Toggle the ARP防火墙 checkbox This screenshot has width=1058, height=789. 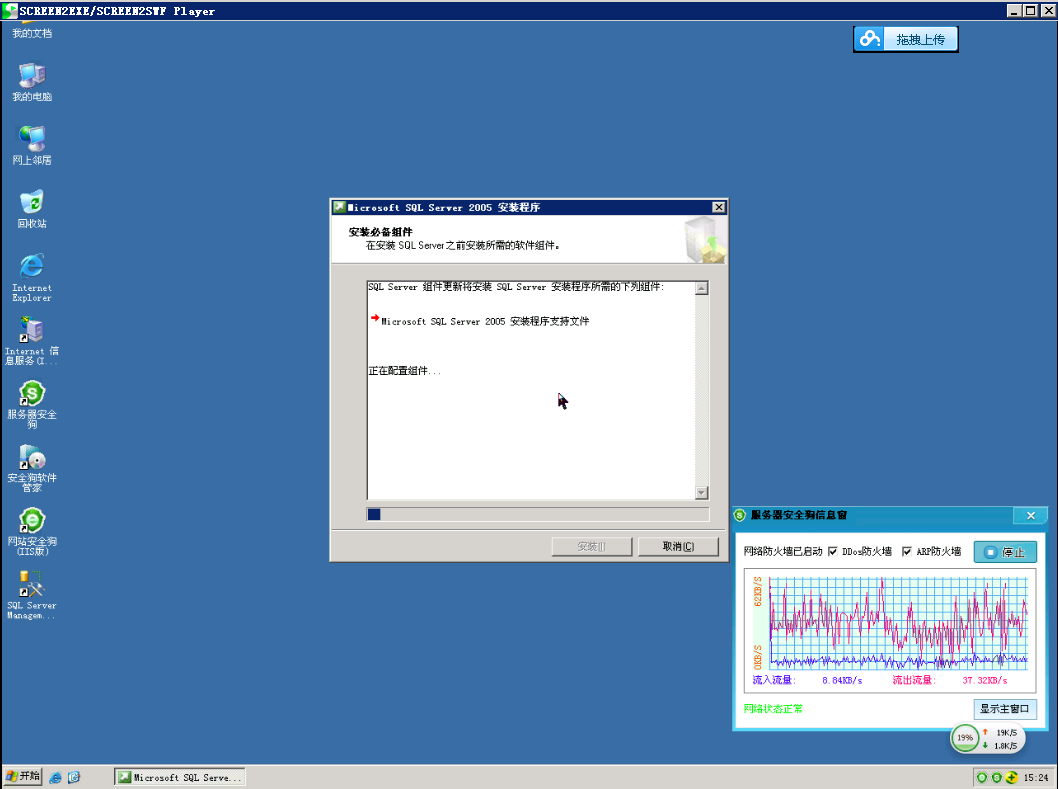tap(907, 551)
